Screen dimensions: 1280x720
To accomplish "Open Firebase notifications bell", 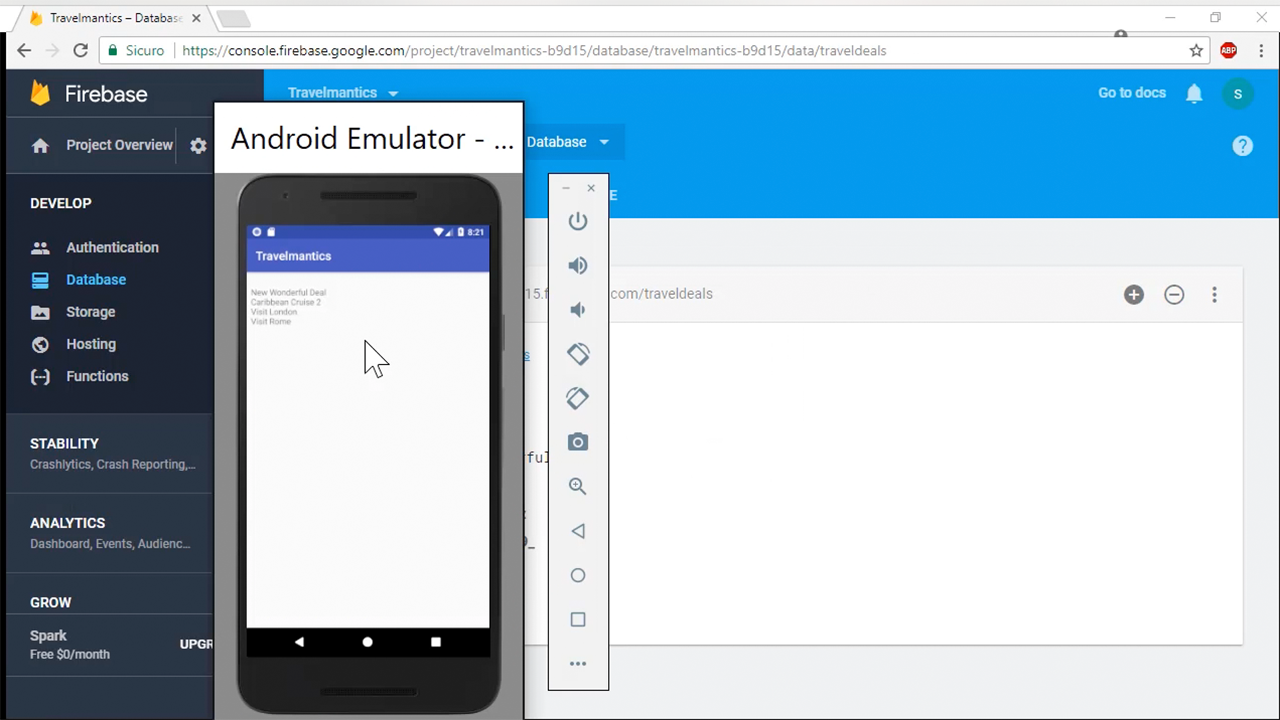I will coord(1194,93).
